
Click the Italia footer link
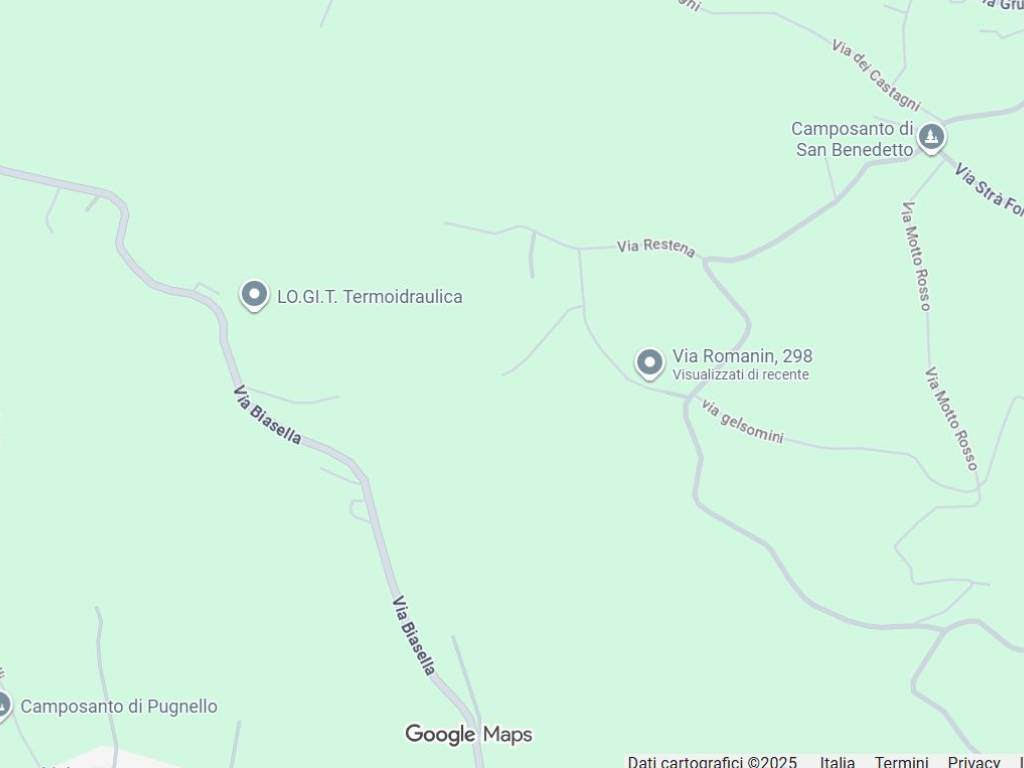coord(837,762)
